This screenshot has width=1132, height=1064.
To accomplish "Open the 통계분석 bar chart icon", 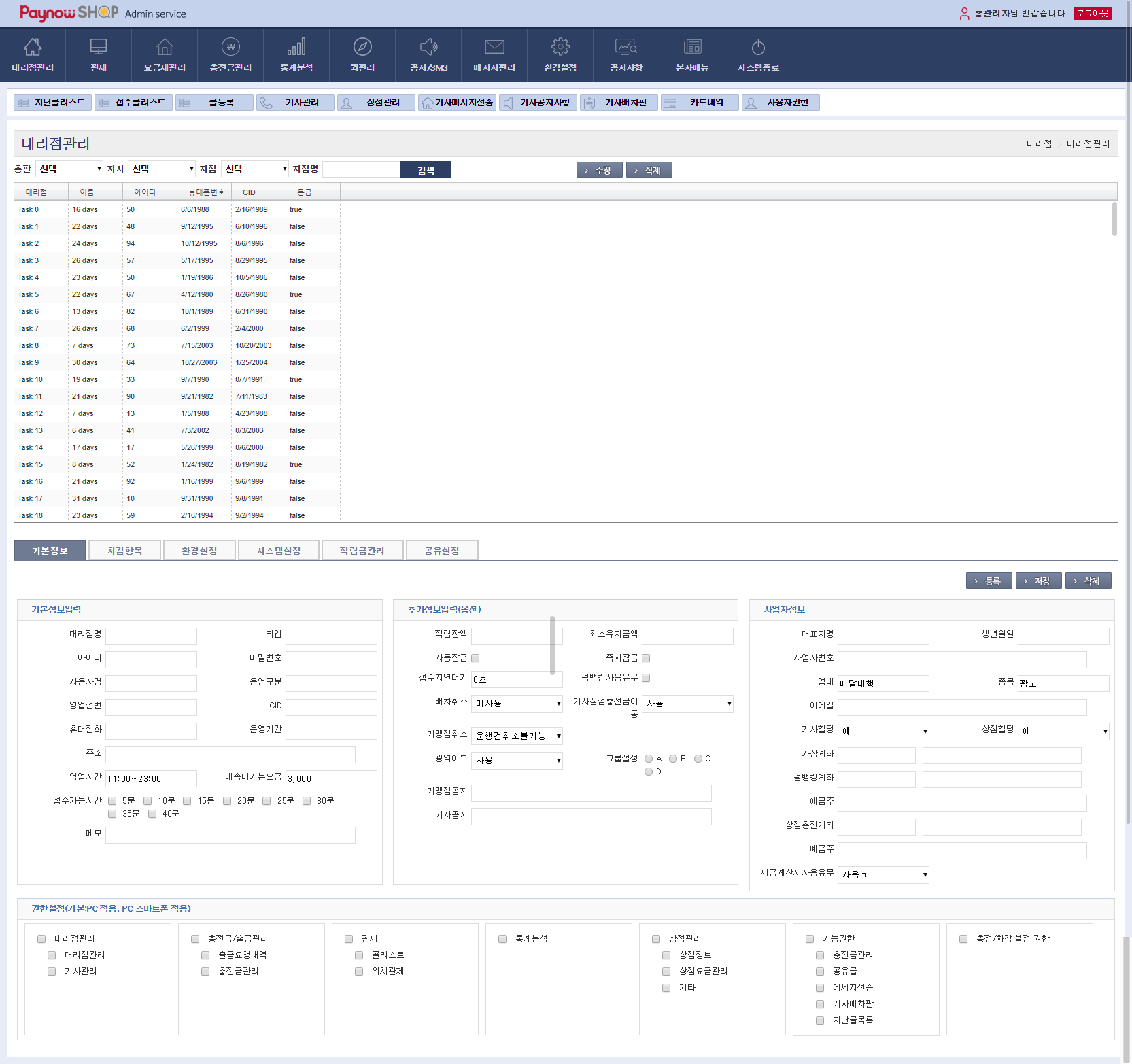I will pyautogui.click(x=296, y=48).
